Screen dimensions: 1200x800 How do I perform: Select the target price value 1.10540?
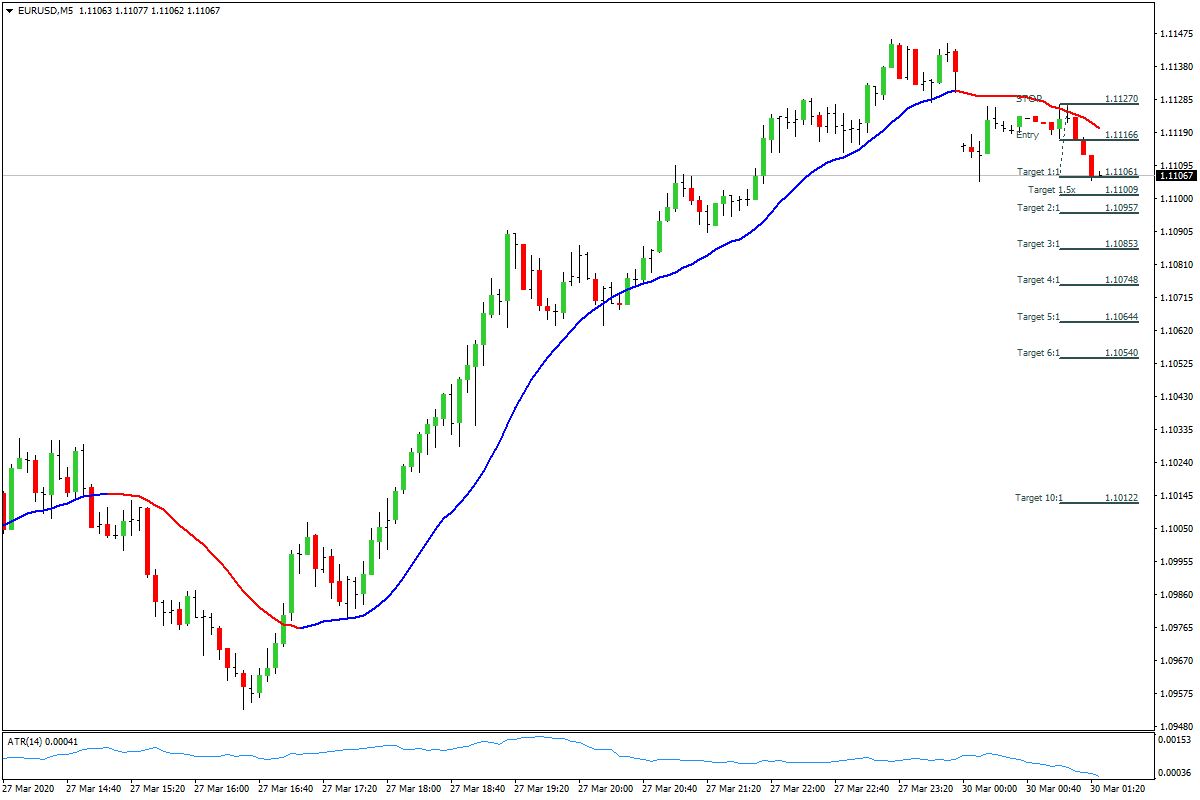(x=1121, y=353)
